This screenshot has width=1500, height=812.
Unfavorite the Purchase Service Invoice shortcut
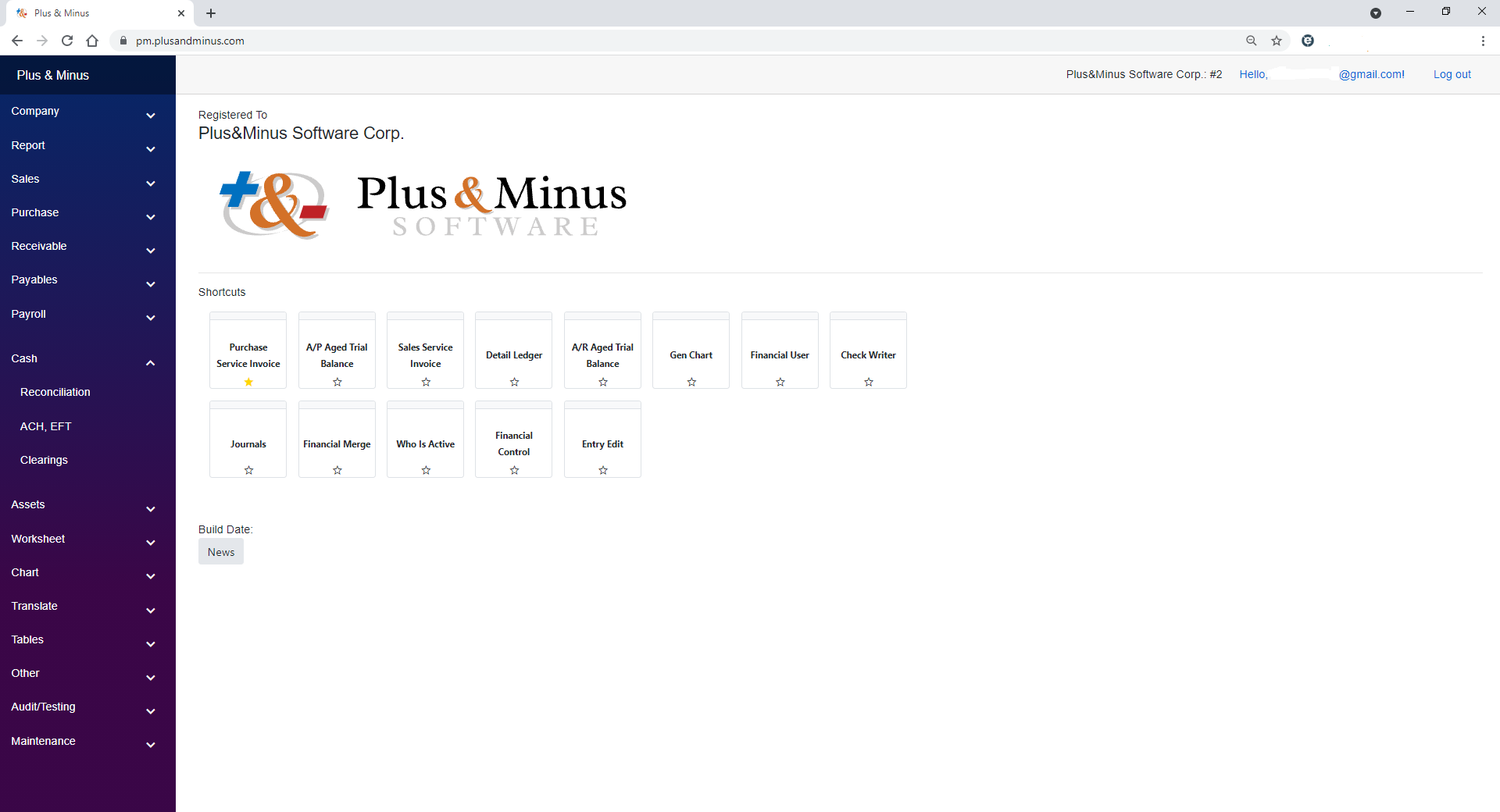(x=248, y=382)
